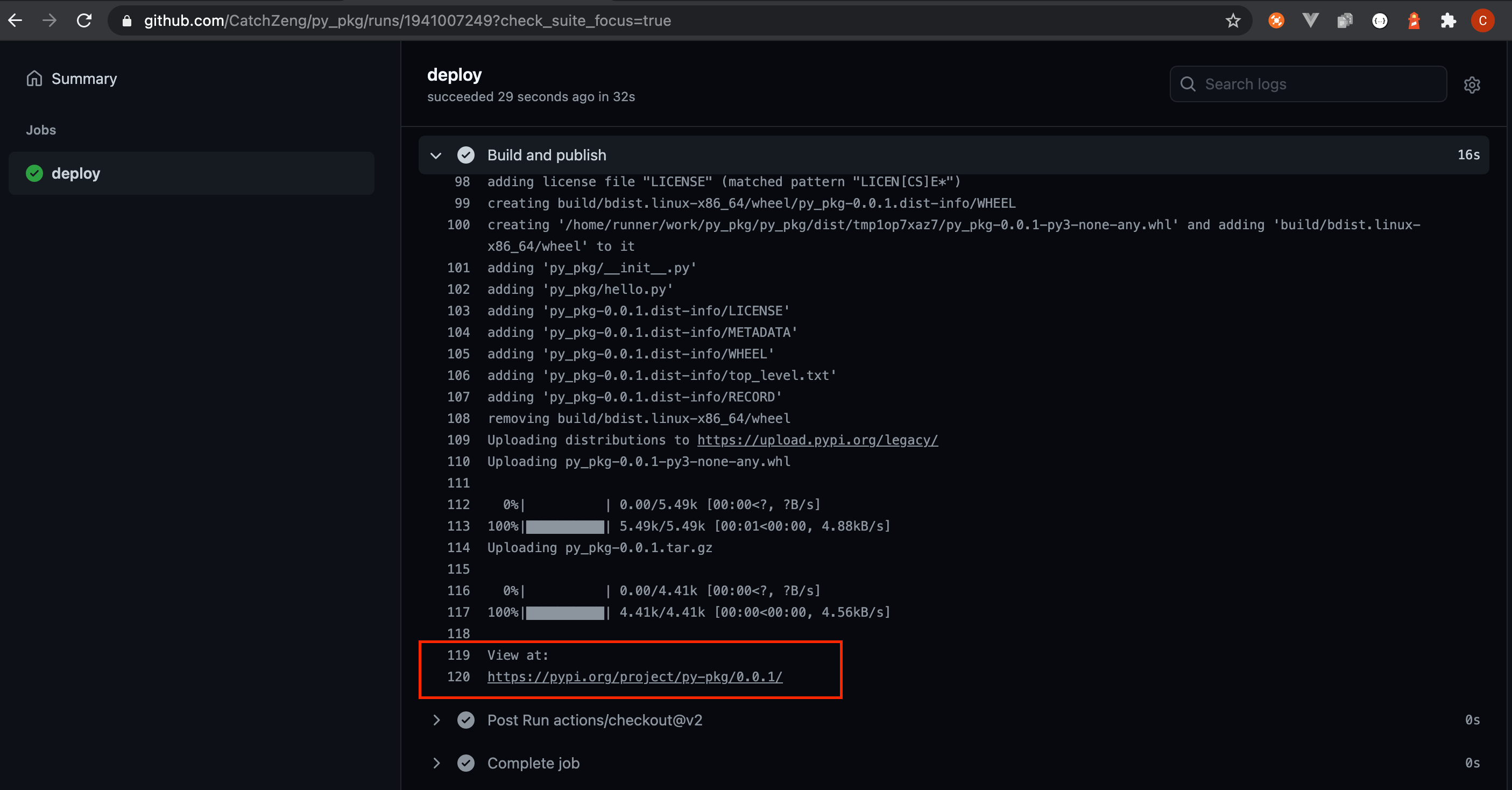Click the Jobs section label

[40, 130]
